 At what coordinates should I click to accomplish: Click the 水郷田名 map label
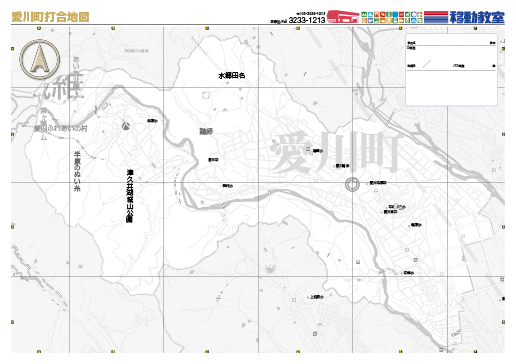(232, 76)
